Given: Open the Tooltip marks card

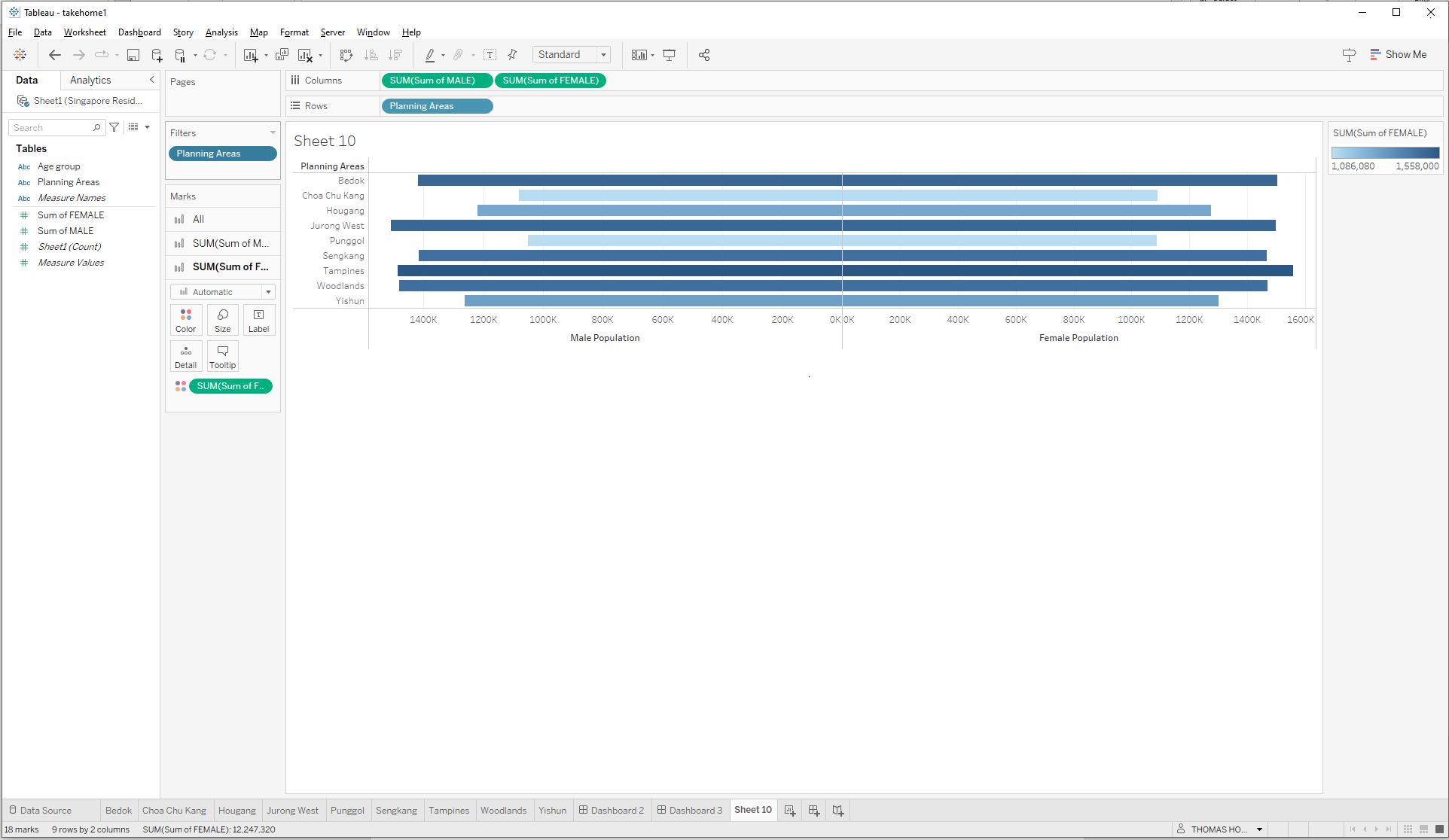Looking at the screenshot, I should [x=222, y=357].
